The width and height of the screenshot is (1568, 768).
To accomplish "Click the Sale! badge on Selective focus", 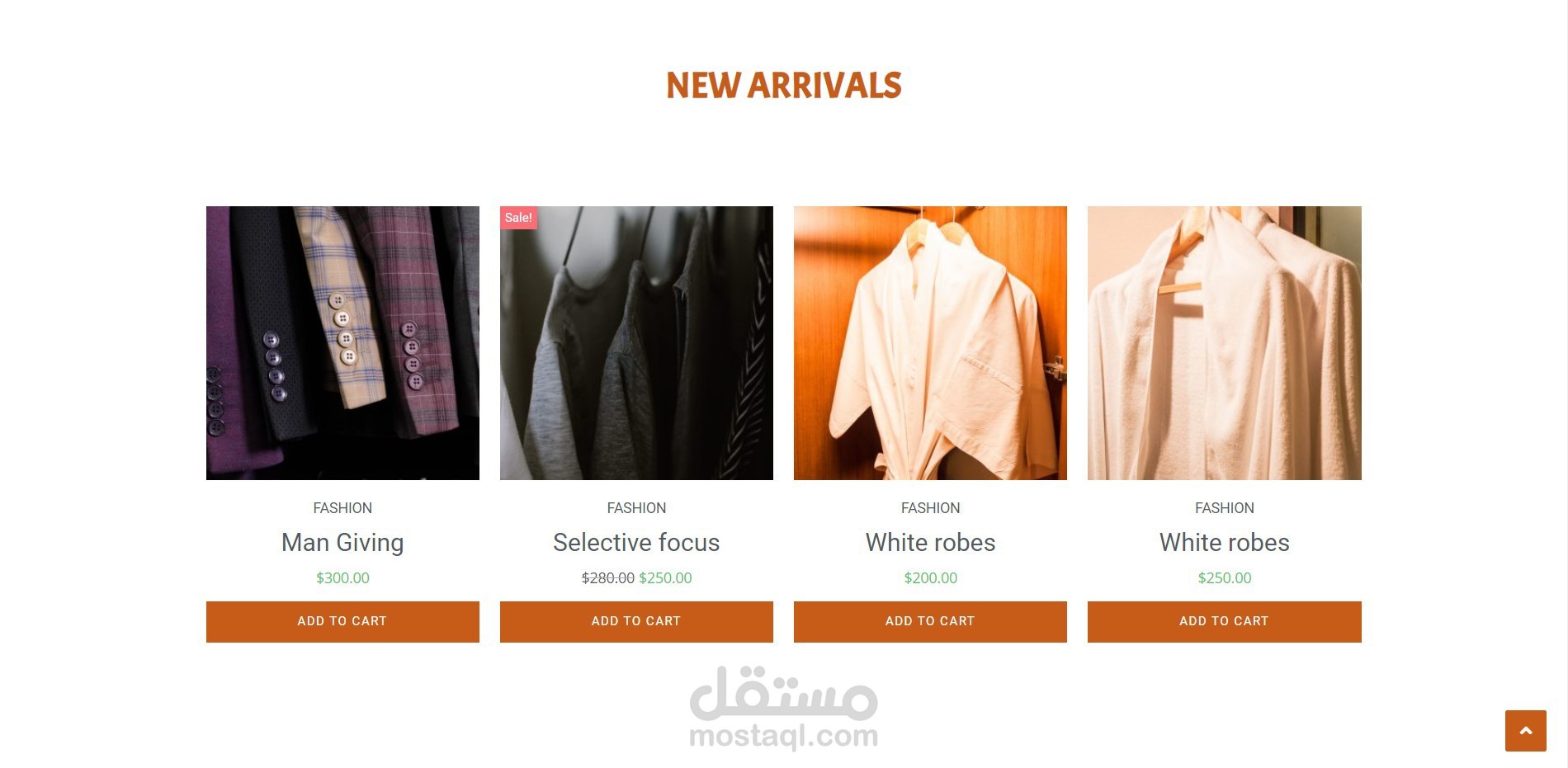I will click(518, 218).
